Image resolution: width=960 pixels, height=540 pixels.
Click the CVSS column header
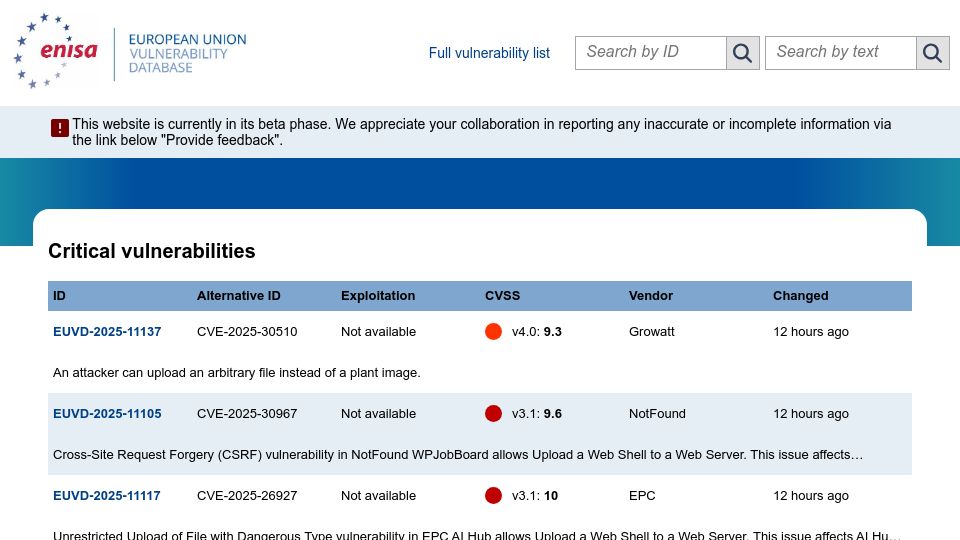click(503, 296)
